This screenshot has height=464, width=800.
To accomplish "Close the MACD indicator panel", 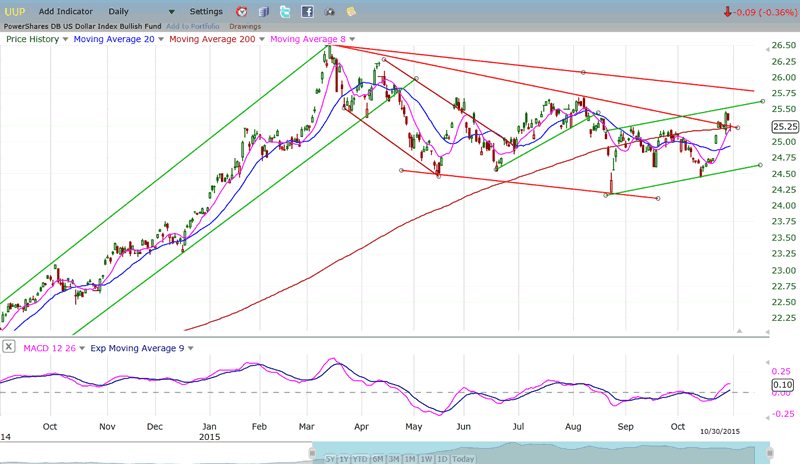I will pyautogui.click(x=9, y=347).
